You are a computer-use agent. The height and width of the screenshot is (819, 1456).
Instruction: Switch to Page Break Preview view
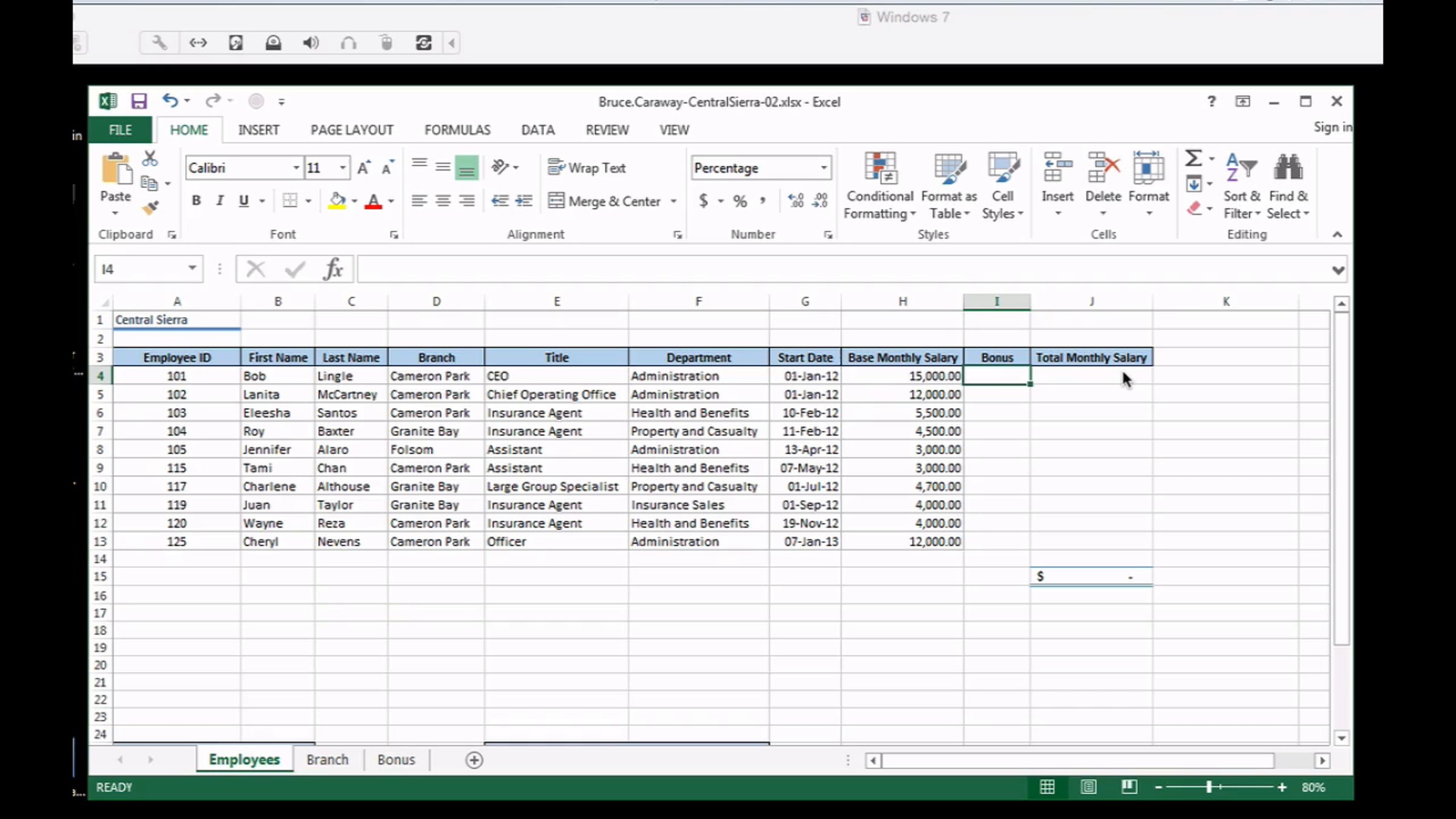[1128, 787]
